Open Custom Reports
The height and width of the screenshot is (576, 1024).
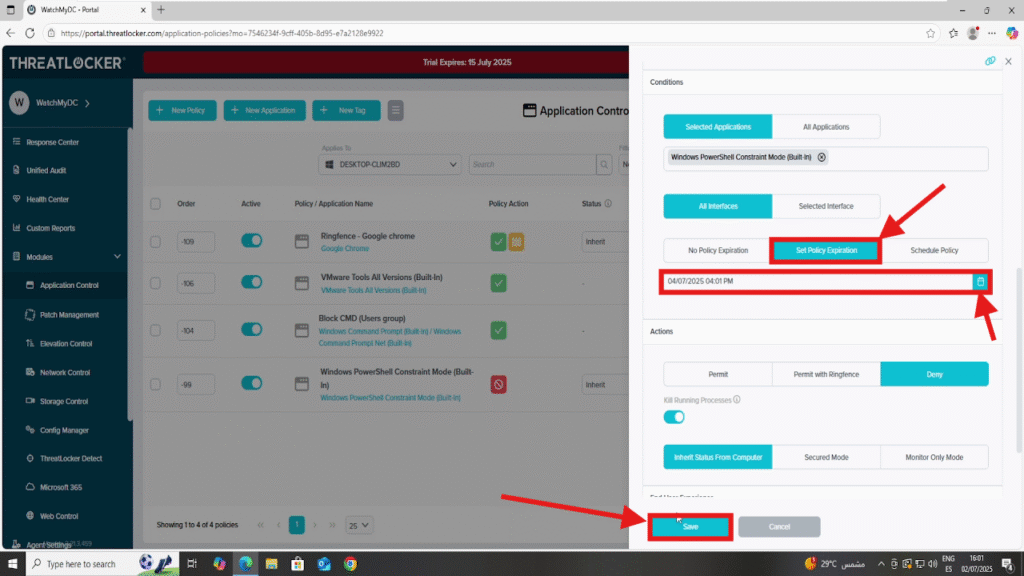(x=50, y=228)
